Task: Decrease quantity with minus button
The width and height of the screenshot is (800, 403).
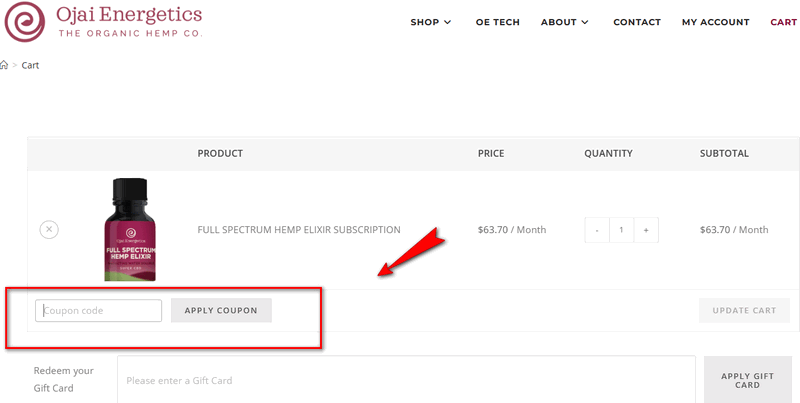Action: pos(597,230)
